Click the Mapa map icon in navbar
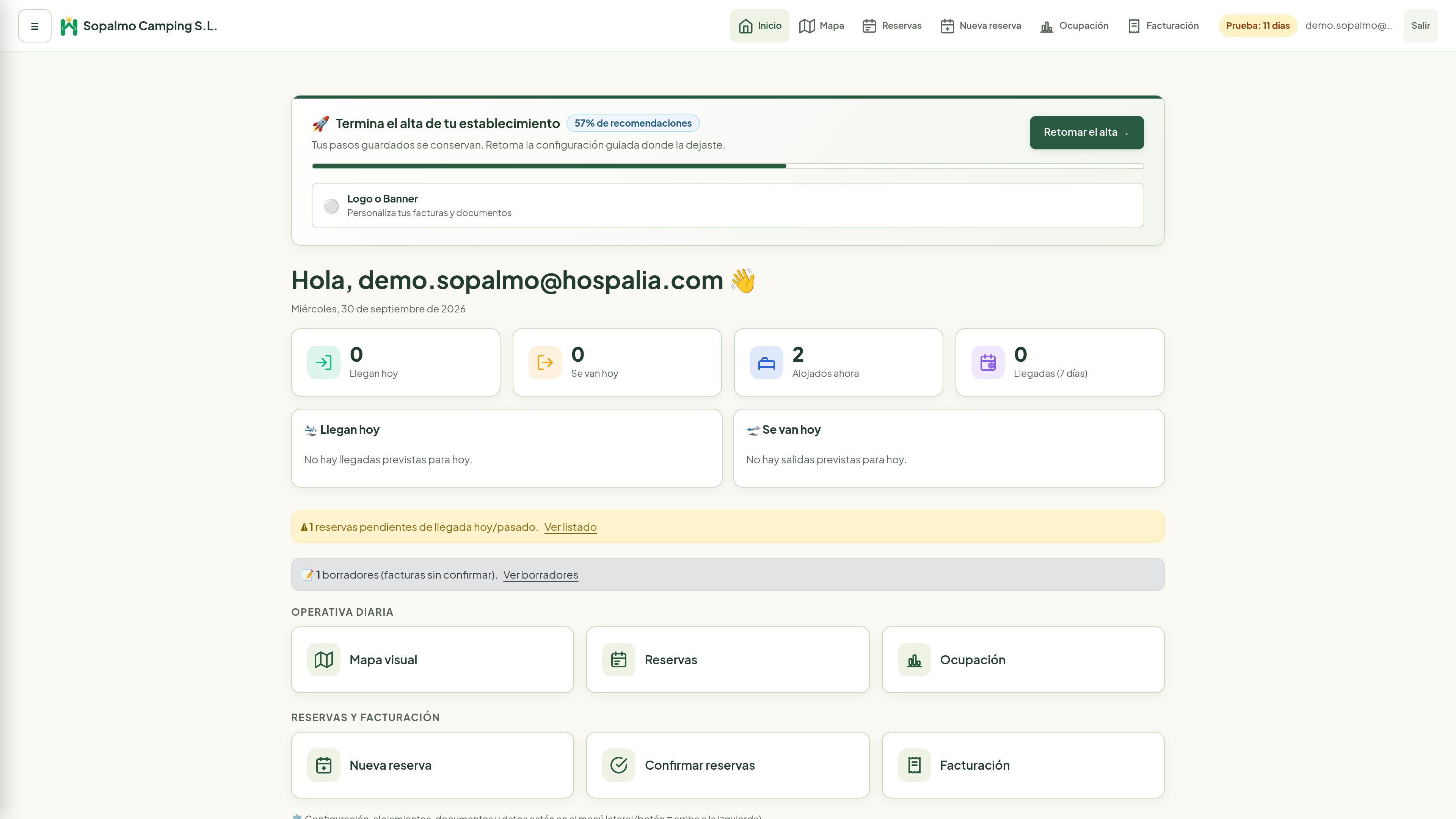This screenshot has height=819, width=1456. 806,26
